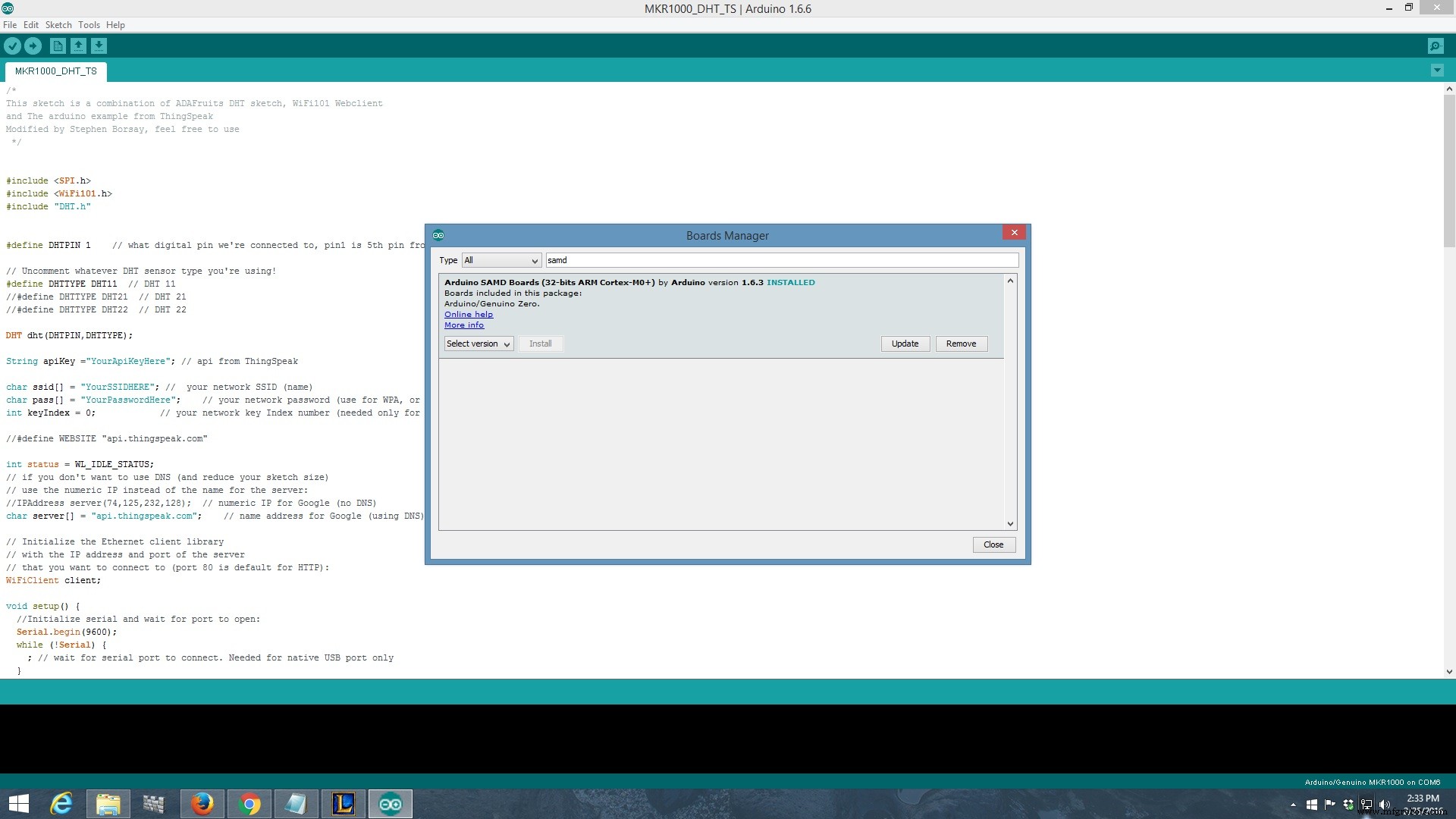Select the MKR1000_DHT_TS sketch tab

coord(55,71)
